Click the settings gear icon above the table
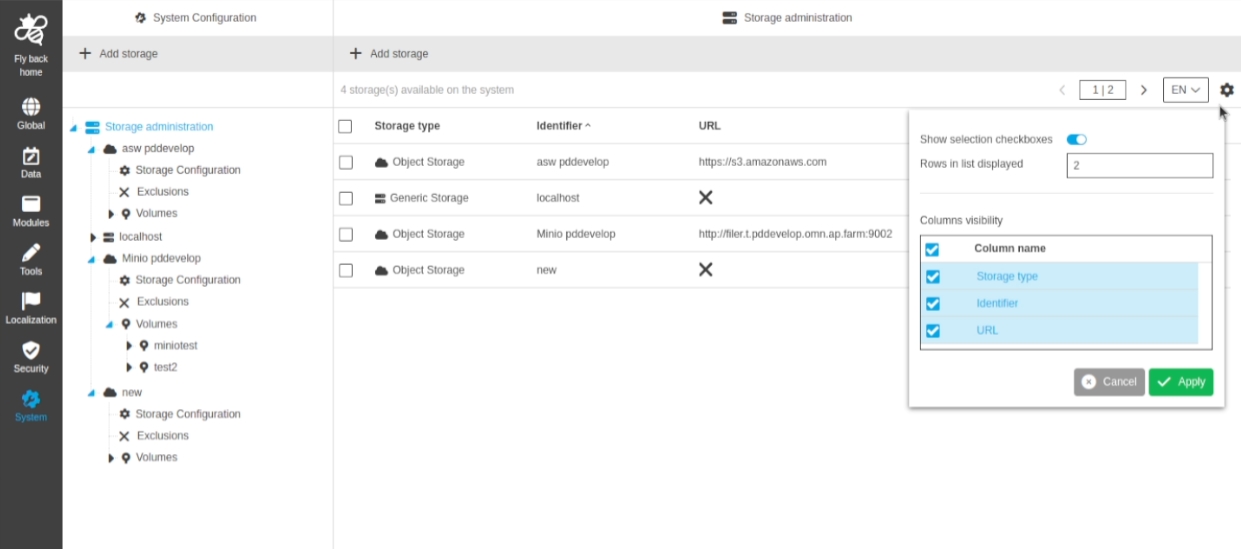This screenshot has width=1241, height=549. (1226, 90)
